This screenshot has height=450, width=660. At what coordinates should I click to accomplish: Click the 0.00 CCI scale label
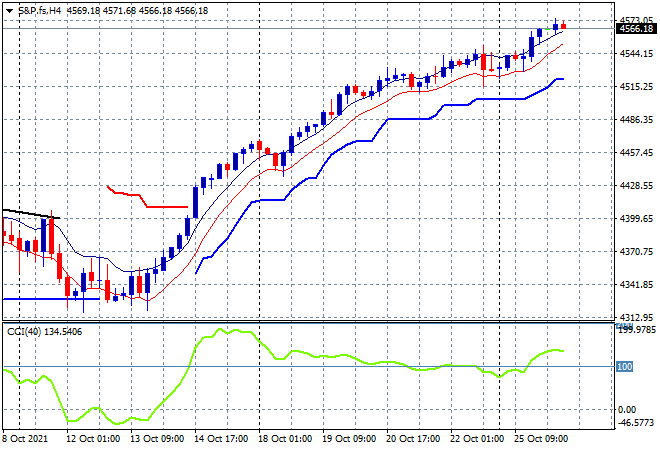627,410
